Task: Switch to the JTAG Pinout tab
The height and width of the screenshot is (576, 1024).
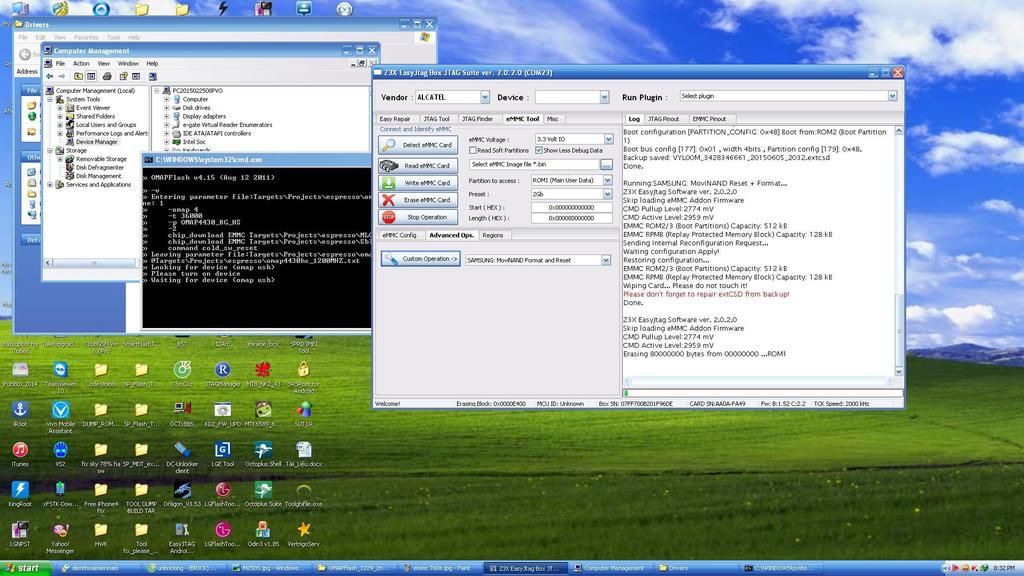Action: pos(664,119)
